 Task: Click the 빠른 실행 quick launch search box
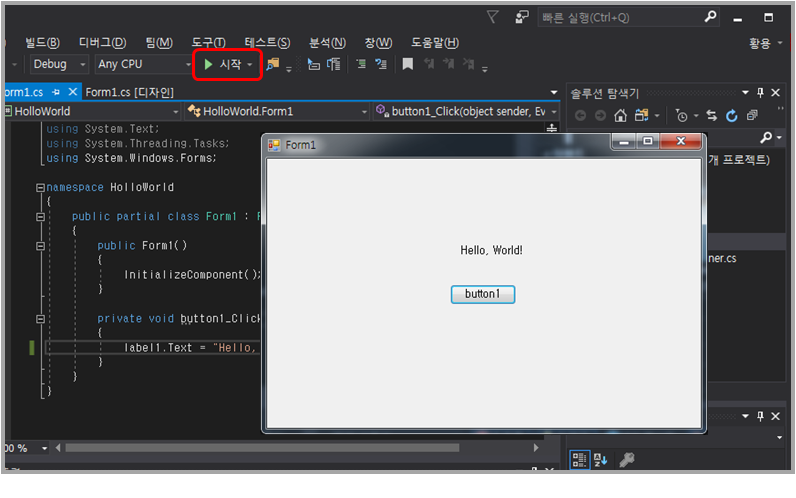click(x=620, y=17)
